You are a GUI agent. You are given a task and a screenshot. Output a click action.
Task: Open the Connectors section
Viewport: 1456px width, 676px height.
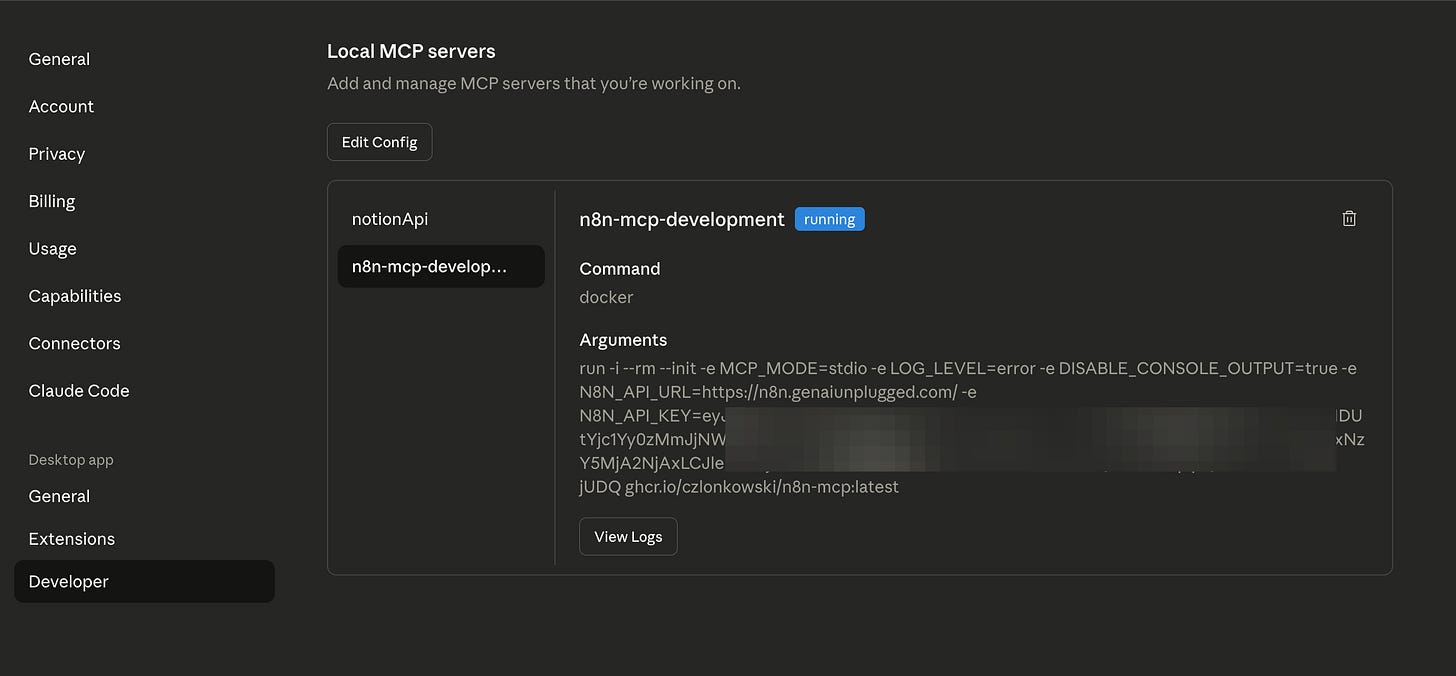pos(74,343)
